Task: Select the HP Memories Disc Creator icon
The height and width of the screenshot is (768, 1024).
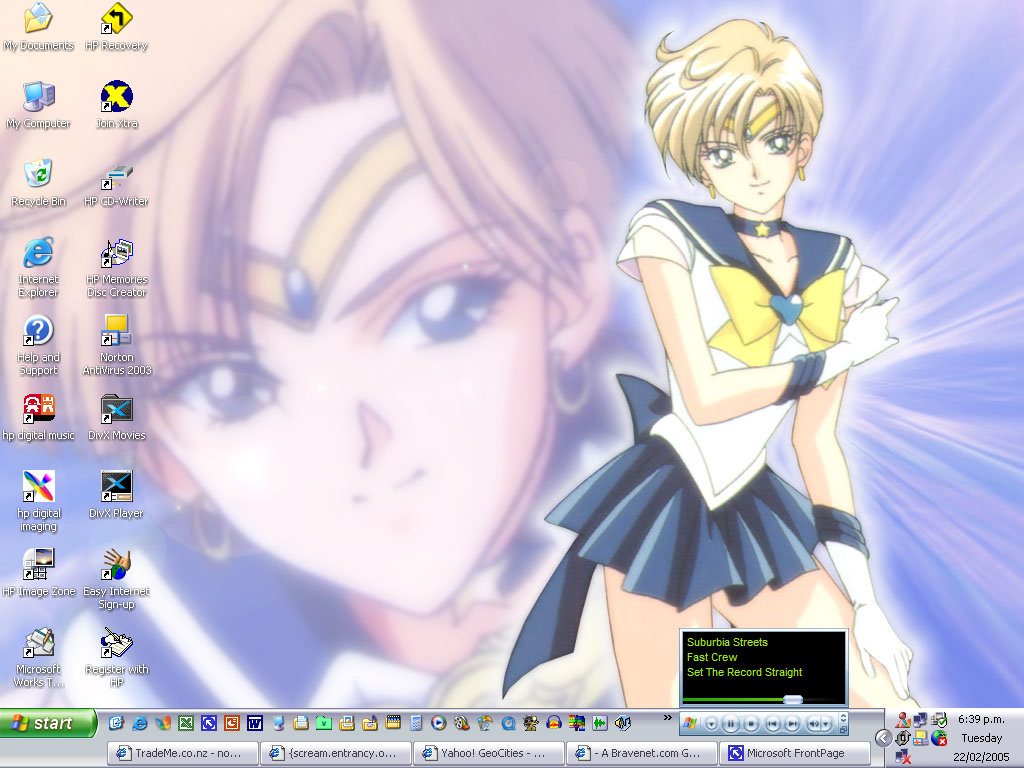Action: point(116,267)
